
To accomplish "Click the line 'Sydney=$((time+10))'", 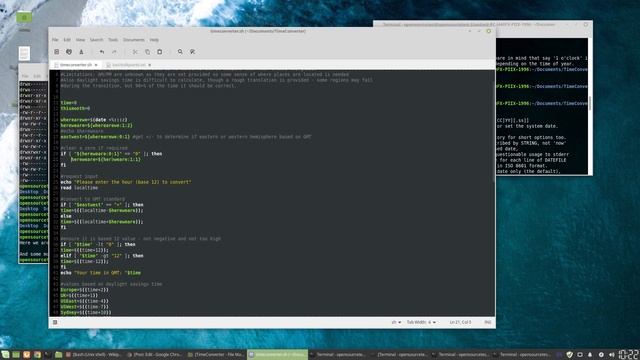I will coord(86,313).
